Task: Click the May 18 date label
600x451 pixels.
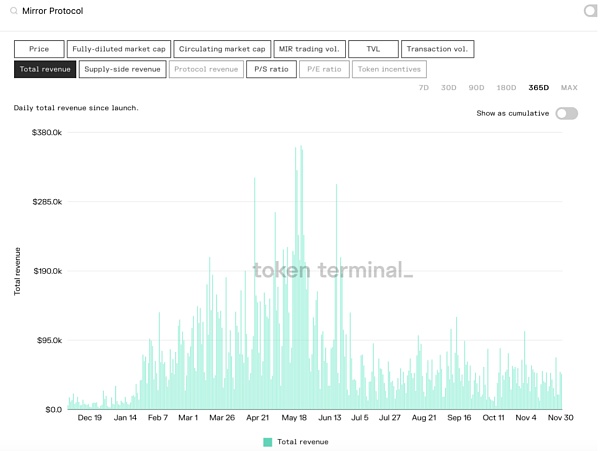Action: [294, 418]
